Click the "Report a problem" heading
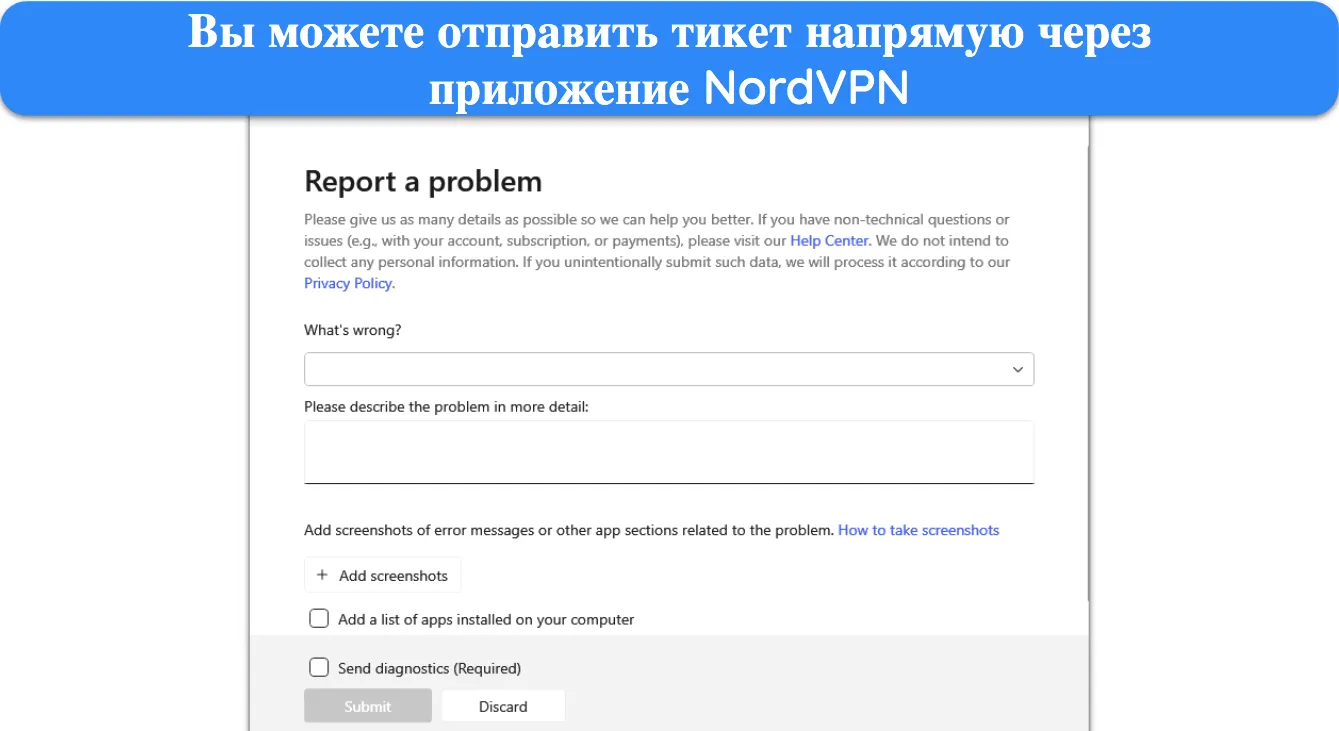Viewport: 1339px width, 731px height. 423,181
